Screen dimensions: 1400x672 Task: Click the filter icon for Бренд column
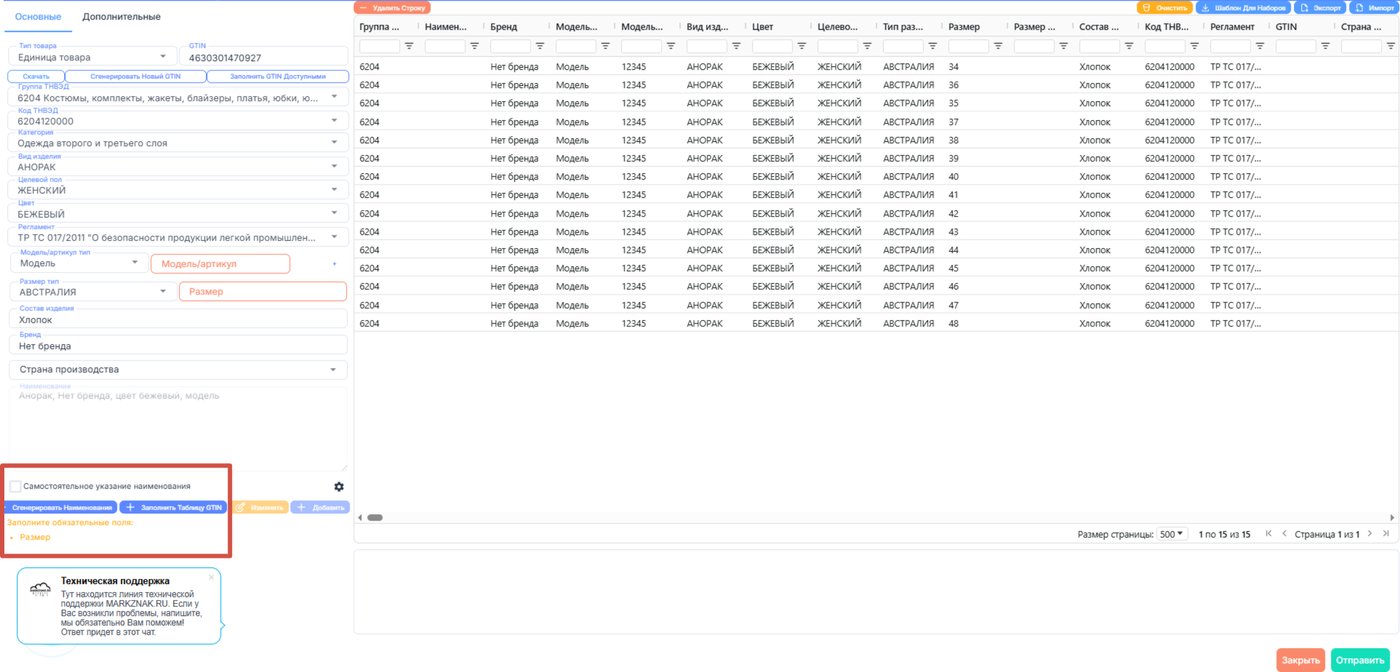(540, 46)
